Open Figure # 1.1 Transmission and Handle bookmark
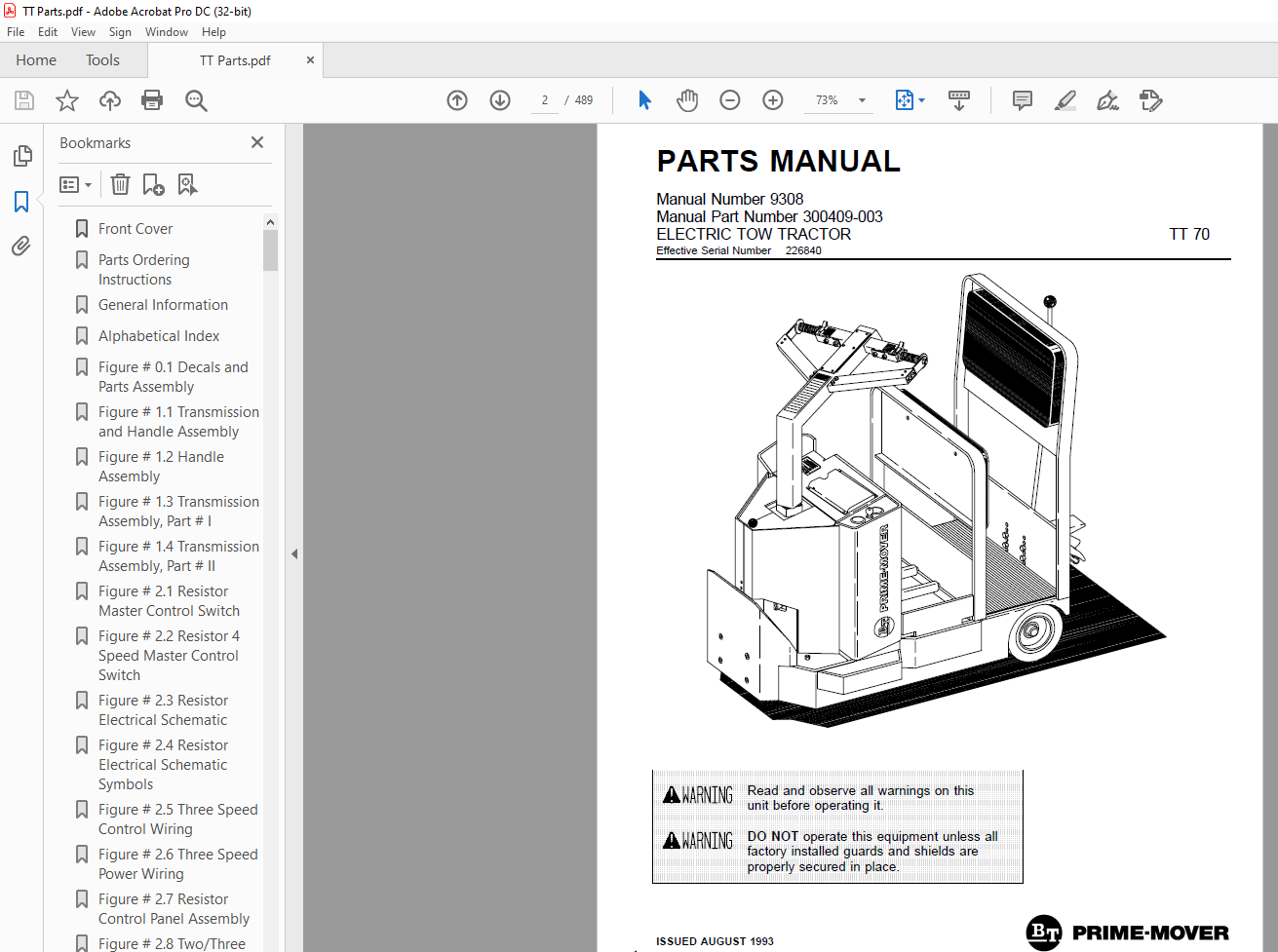The height and width of the screenshot is (952, 1278). (x=178, y=422)
